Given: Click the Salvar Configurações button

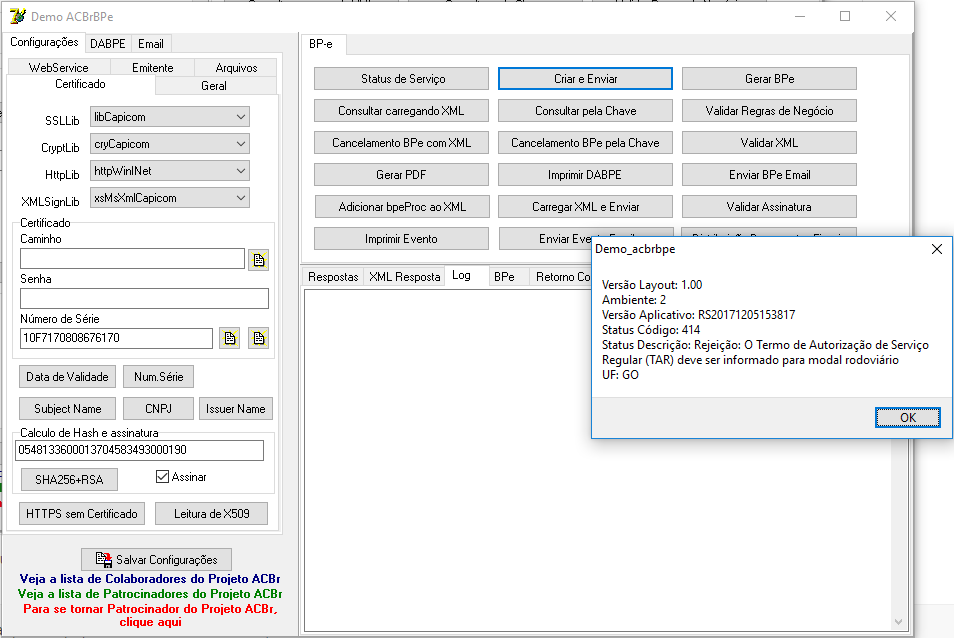Looking at the screenshot, I should tap(156, 560).
